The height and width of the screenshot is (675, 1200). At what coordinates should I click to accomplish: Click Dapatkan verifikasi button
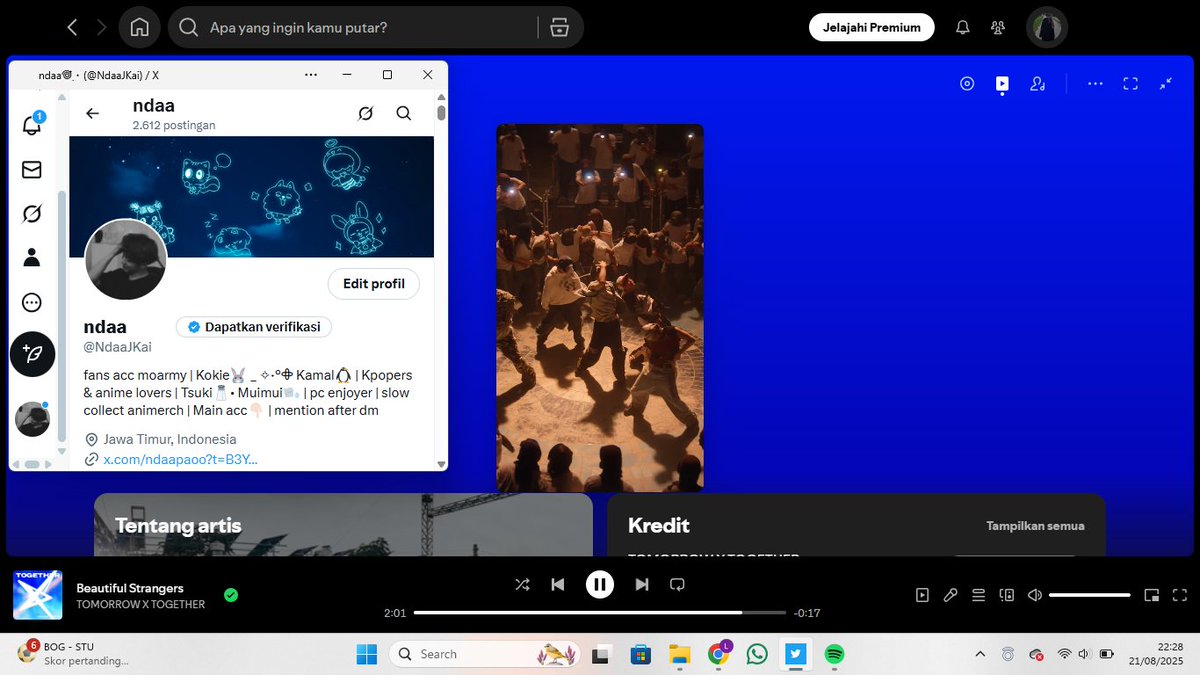(254, 327)
